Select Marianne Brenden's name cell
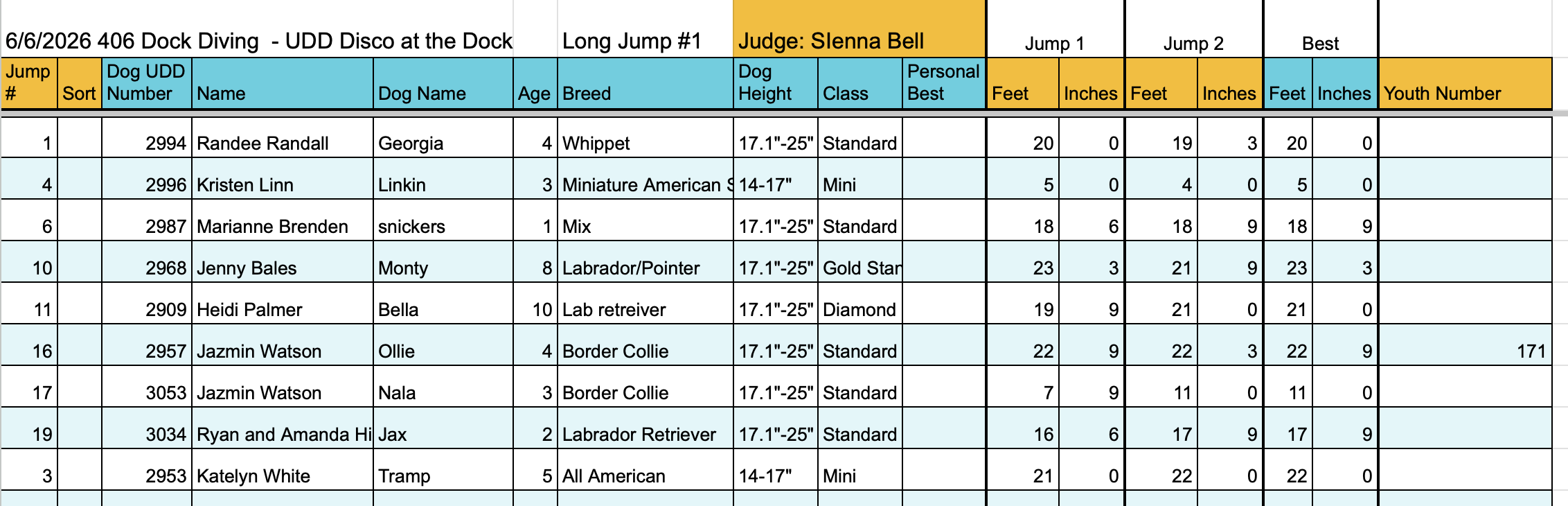This screenshot has height=506, width=1568. coord(283,220)
